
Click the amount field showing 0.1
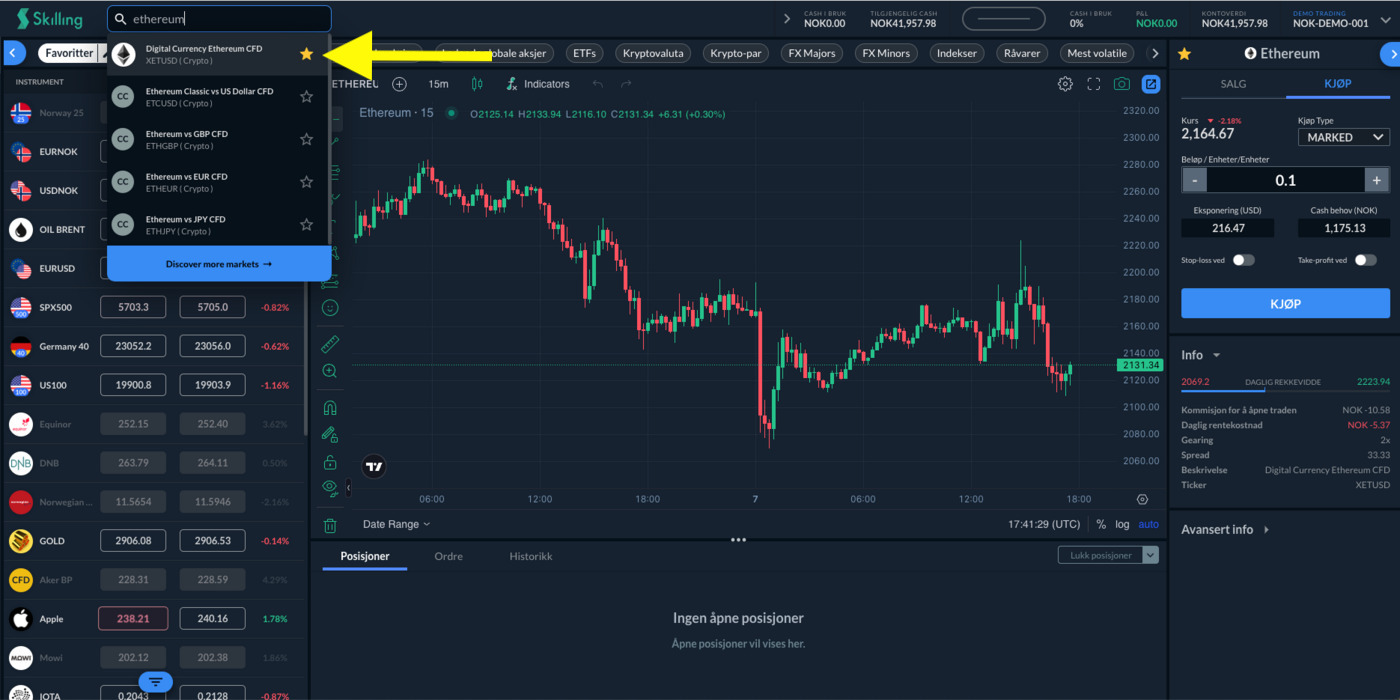[x=1286, y=180]
